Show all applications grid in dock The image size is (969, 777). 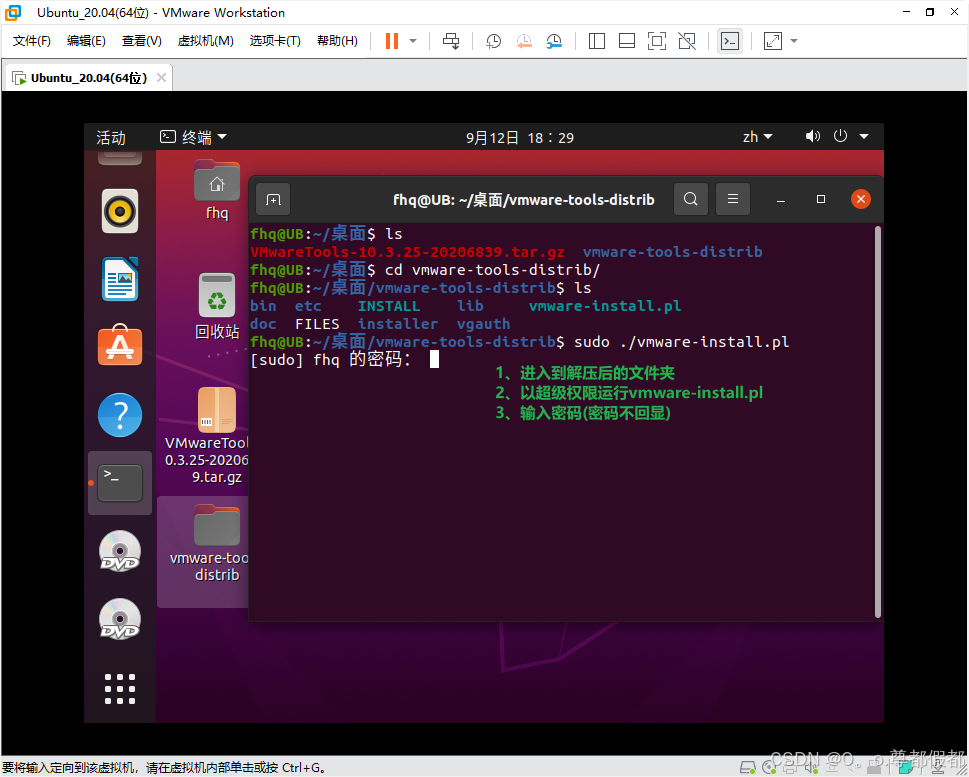[x=120, y=689]
